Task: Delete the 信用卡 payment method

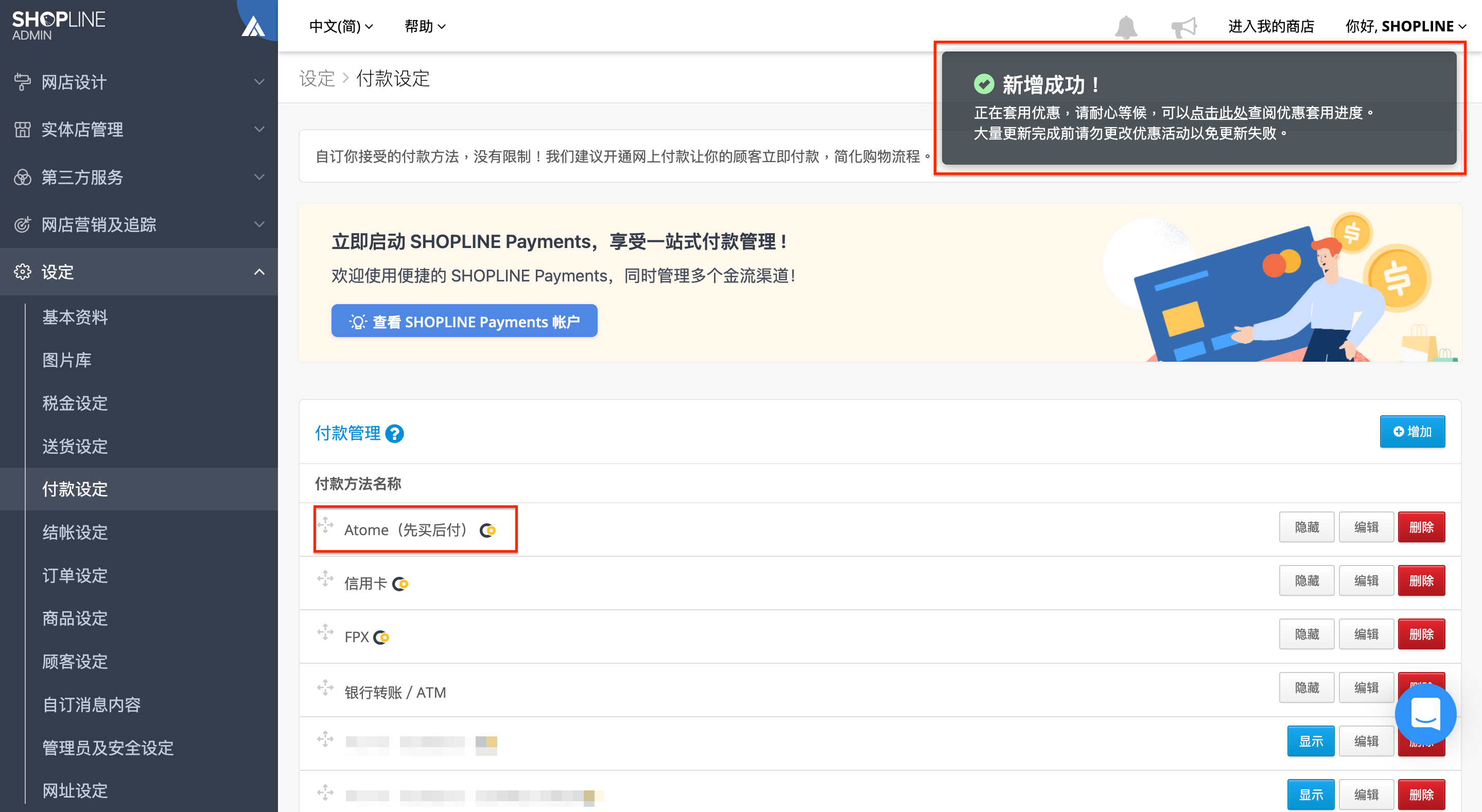Action: click(1422, 581)
